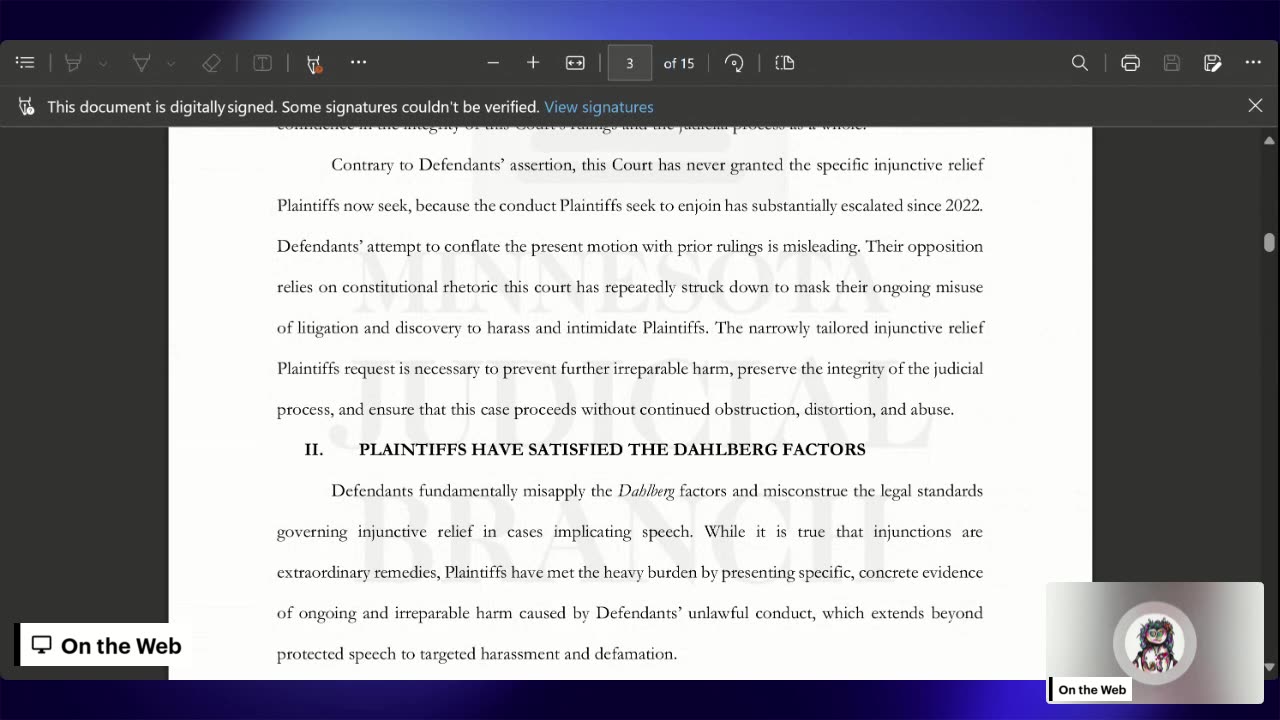Click the Save as icon
1280x720 pixels.
click(x=1213, y=63)
